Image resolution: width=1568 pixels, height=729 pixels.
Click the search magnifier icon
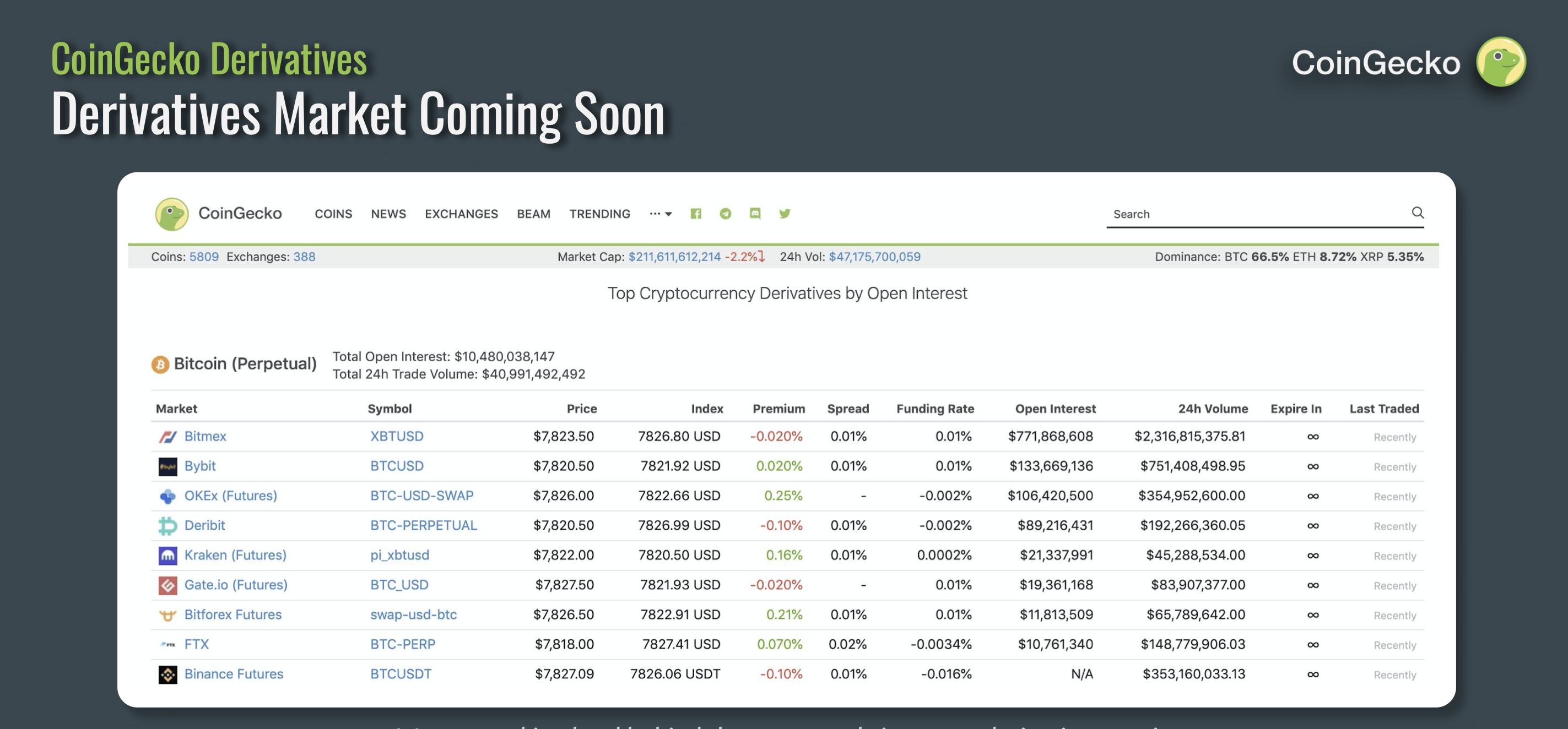tap(1418, 213)
